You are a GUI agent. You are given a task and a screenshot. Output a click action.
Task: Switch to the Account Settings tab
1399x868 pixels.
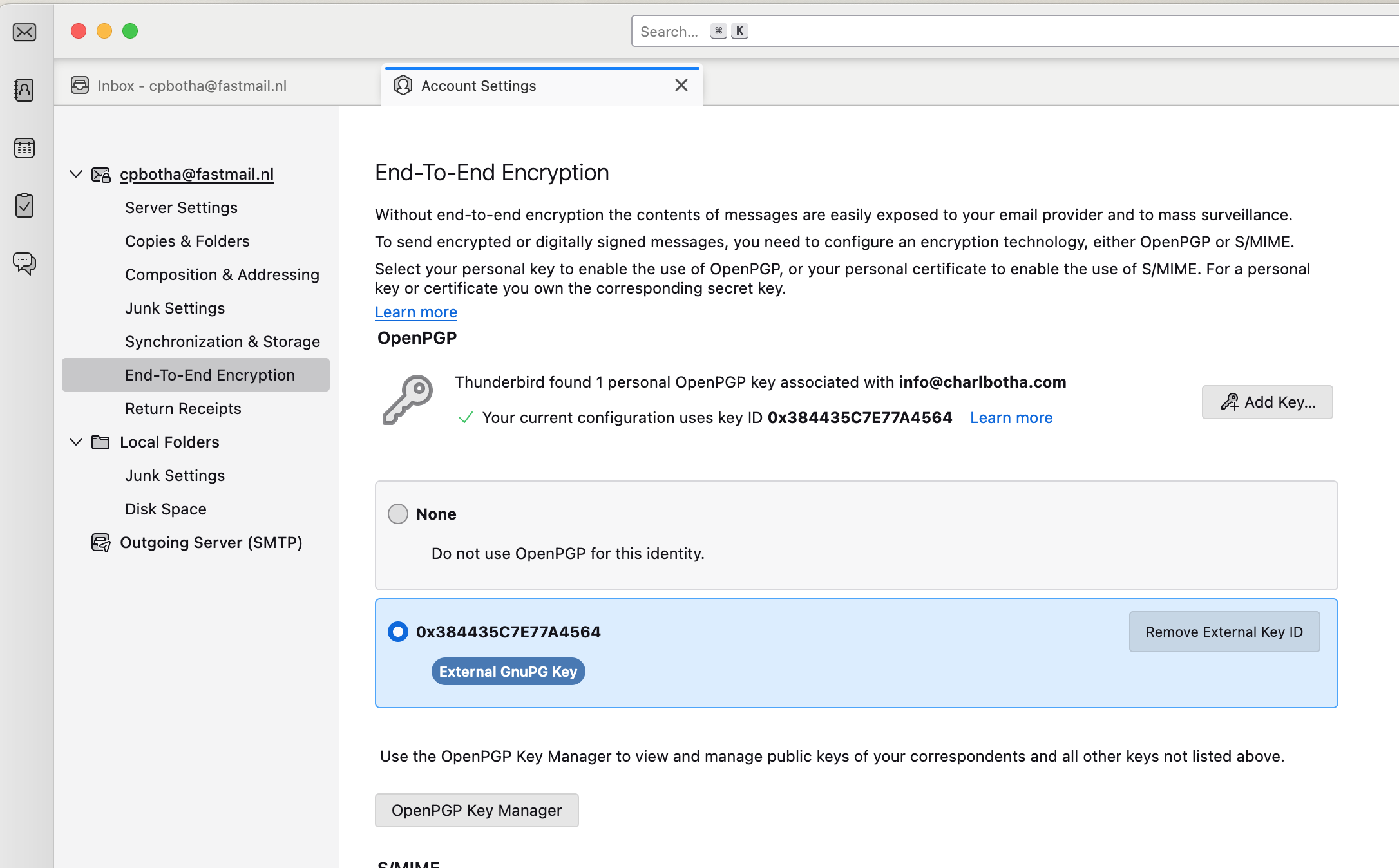click(542, 86)
